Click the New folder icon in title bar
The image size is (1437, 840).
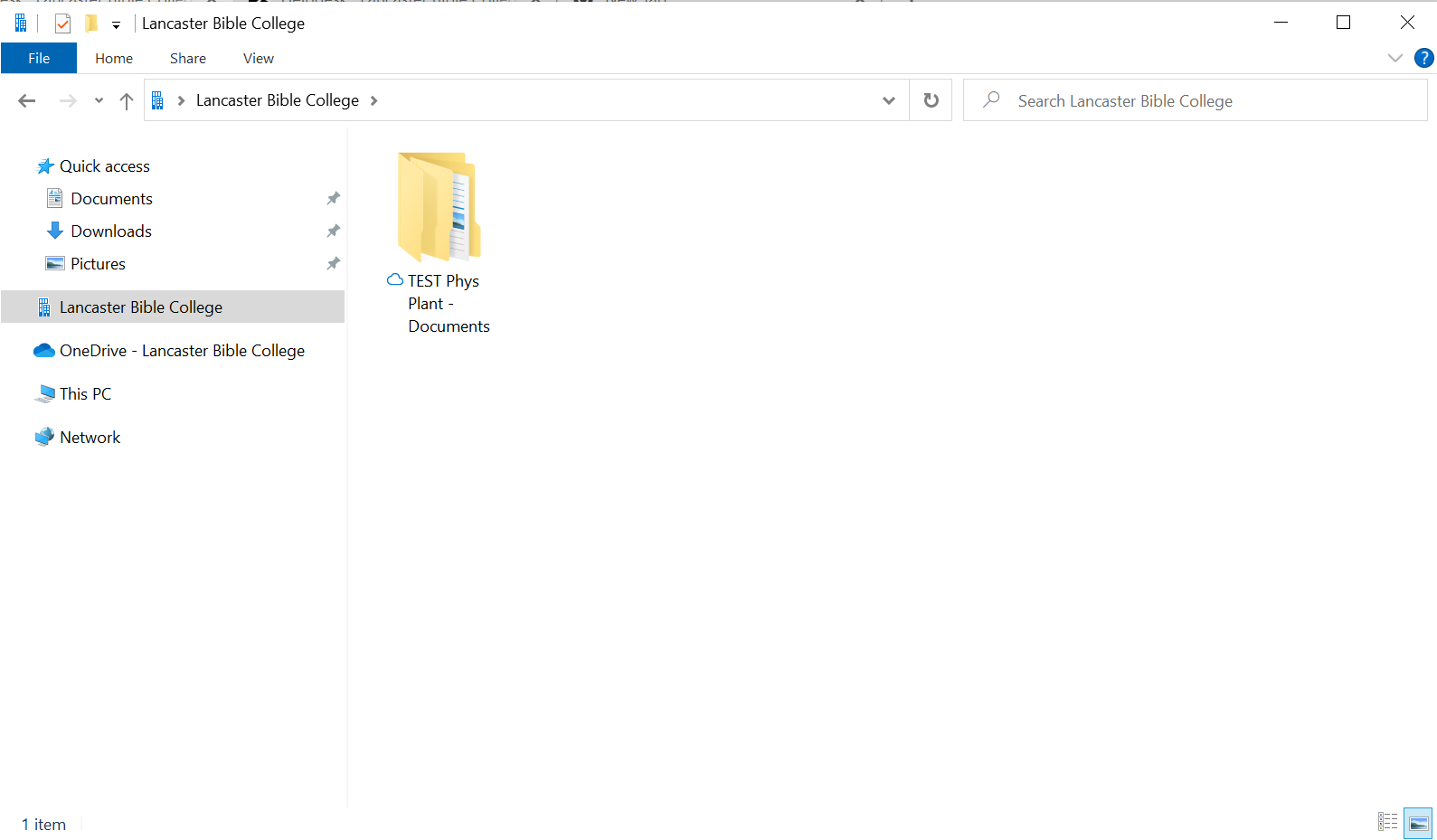coord(91,24)
